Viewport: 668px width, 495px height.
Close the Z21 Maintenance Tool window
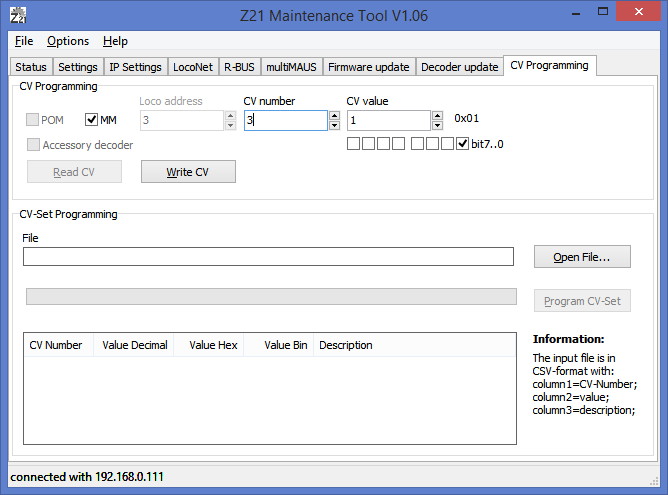638,12
